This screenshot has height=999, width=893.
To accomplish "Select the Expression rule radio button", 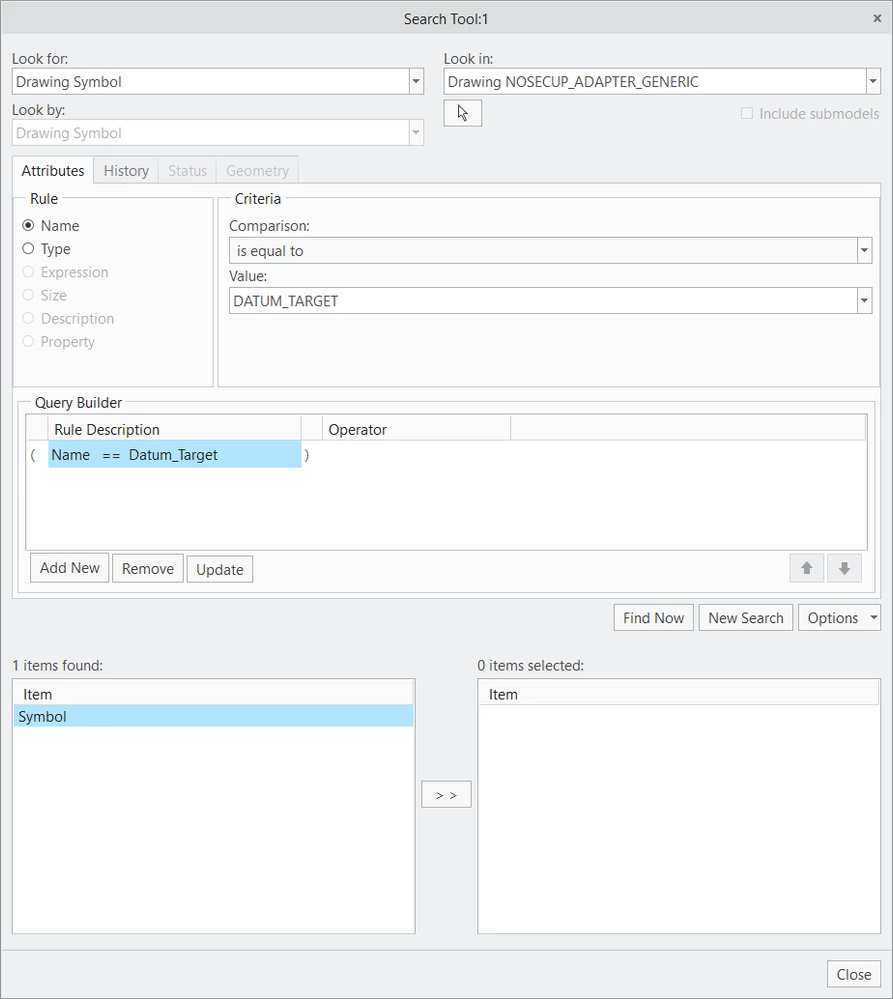I will (28, 272).
